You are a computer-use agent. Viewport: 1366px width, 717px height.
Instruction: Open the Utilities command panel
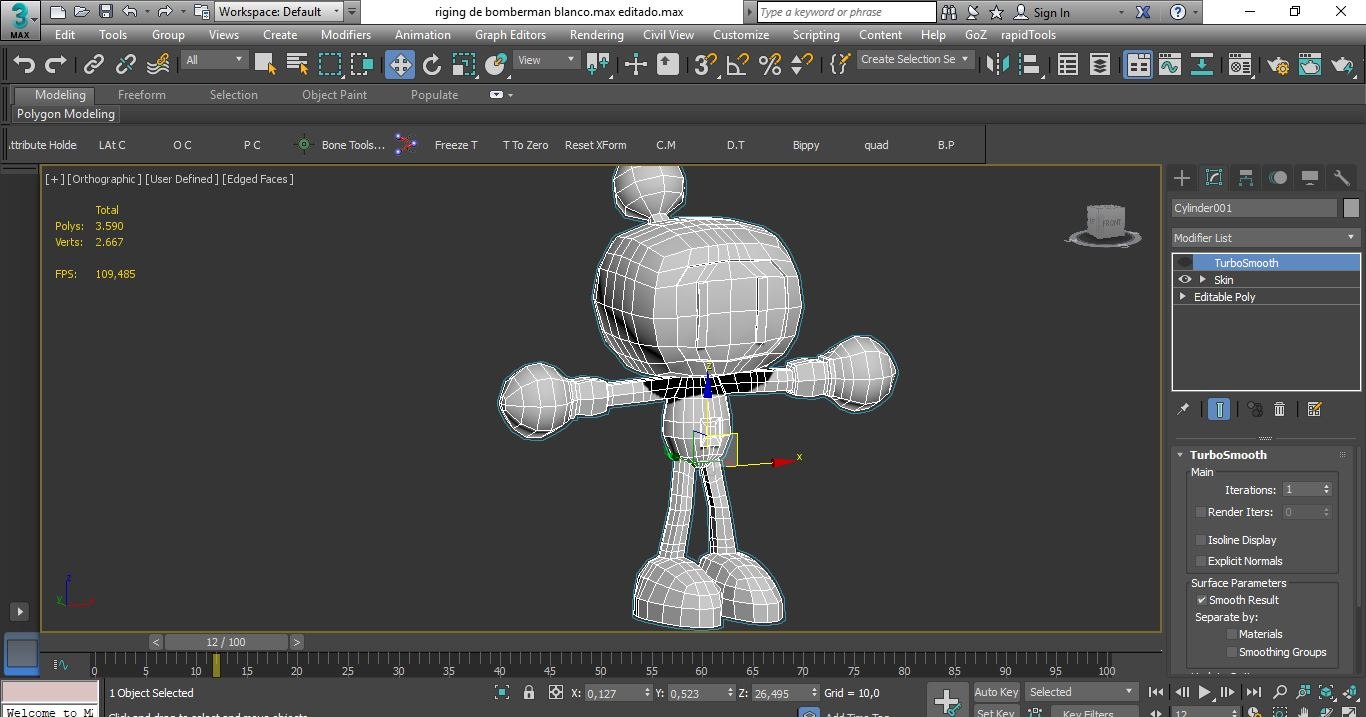[1342, 178]
